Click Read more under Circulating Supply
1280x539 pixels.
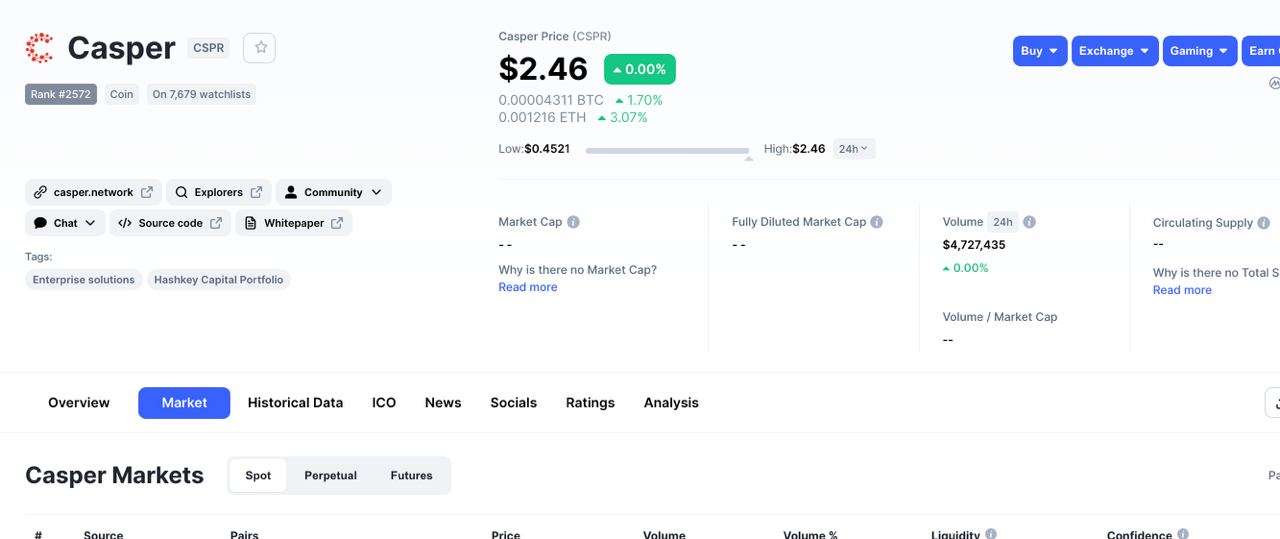tap(1182, 290)
